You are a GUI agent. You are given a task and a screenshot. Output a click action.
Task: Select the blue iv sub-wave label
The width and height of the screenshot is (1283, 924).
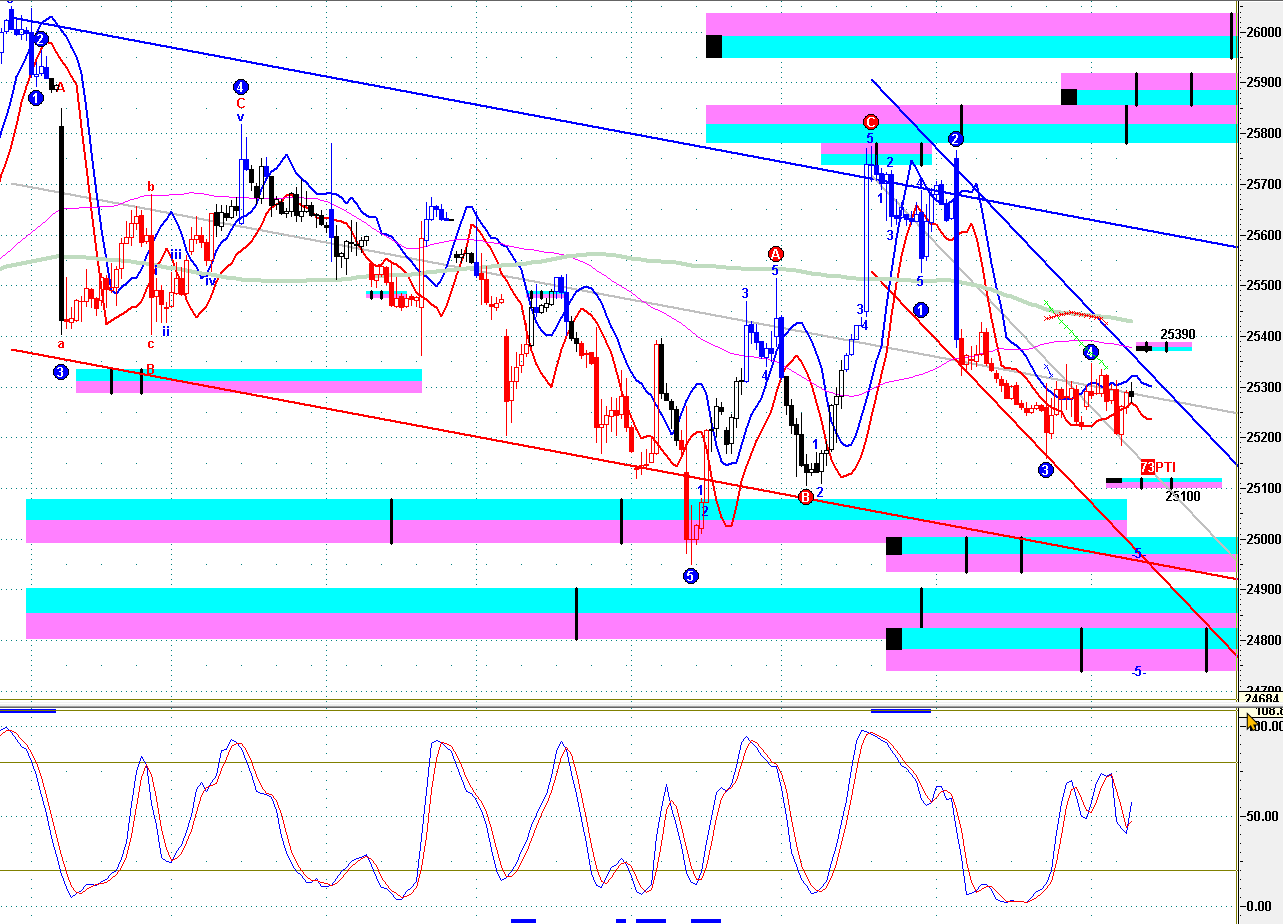pos(211,281)
